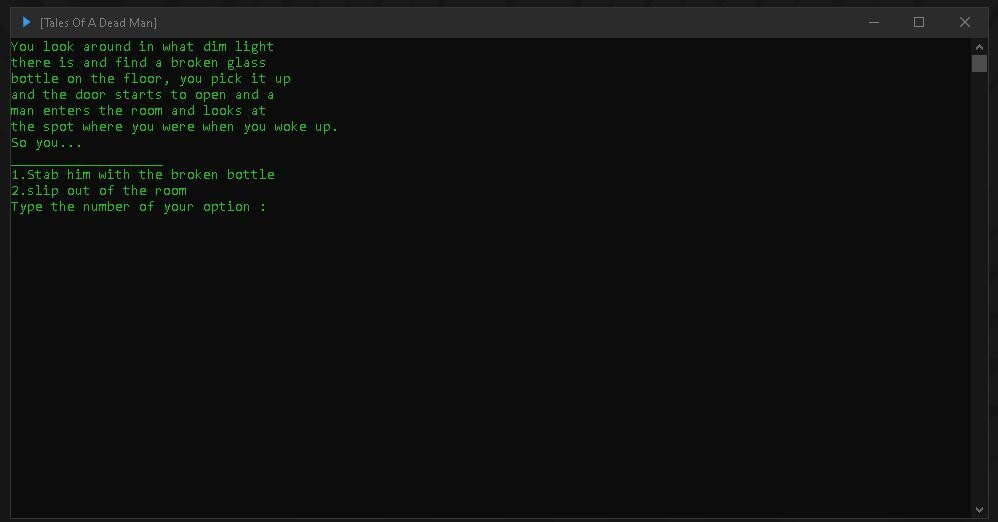Click the line 'bottle on the floor, you pick it up'

[151, 79]
